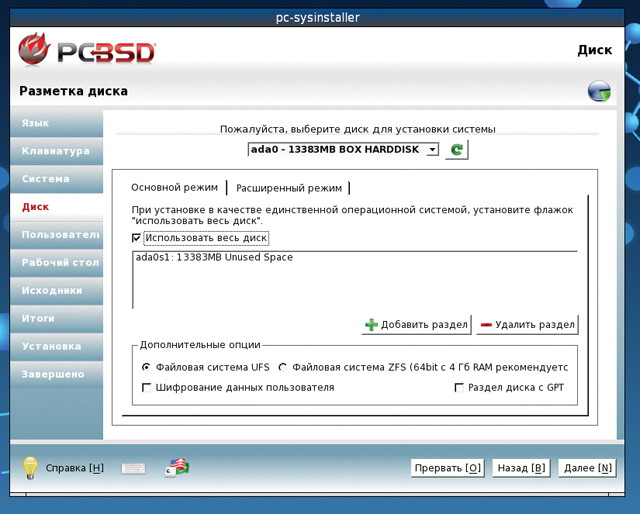Click the refresh disk list icon
Image resolution: width=640 pixels, height=514 pixels.
pyautogui.click(x=456, y=149)
